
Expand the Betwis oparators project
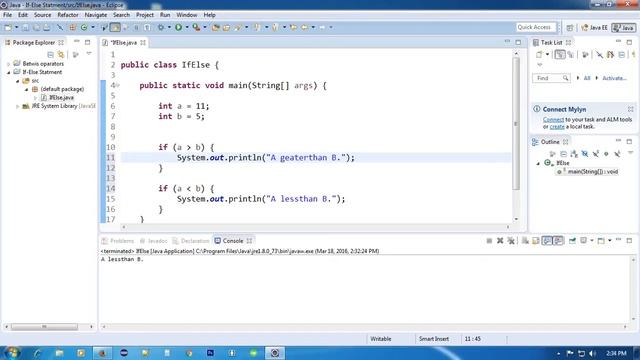click(9, 64)
